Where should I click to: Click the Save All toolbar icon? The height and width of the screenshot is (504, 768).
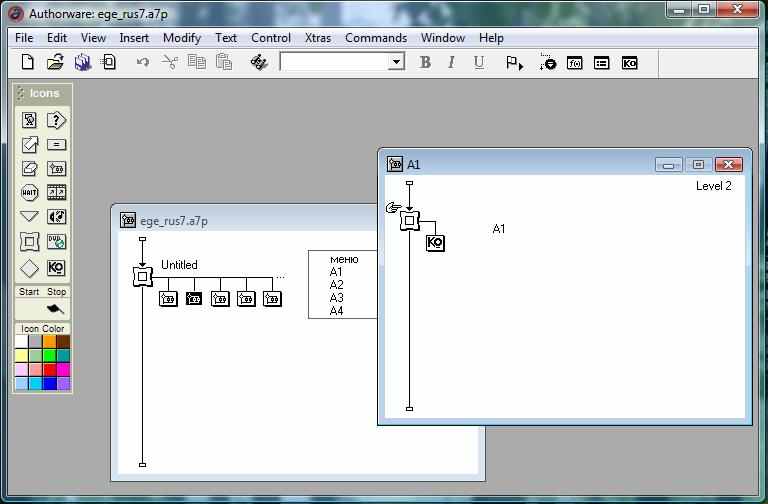[83, 62]
